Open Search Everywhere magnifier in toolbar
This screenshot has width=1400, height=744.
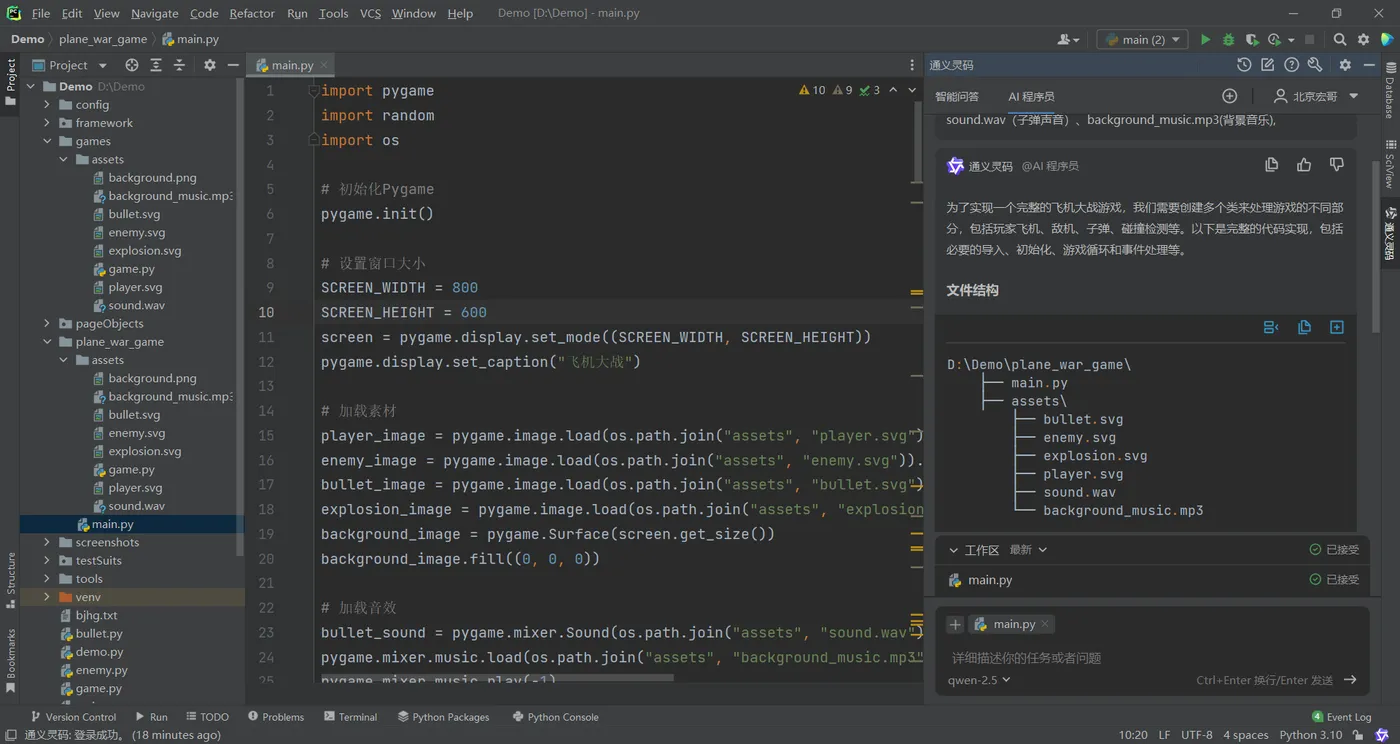1340,40
